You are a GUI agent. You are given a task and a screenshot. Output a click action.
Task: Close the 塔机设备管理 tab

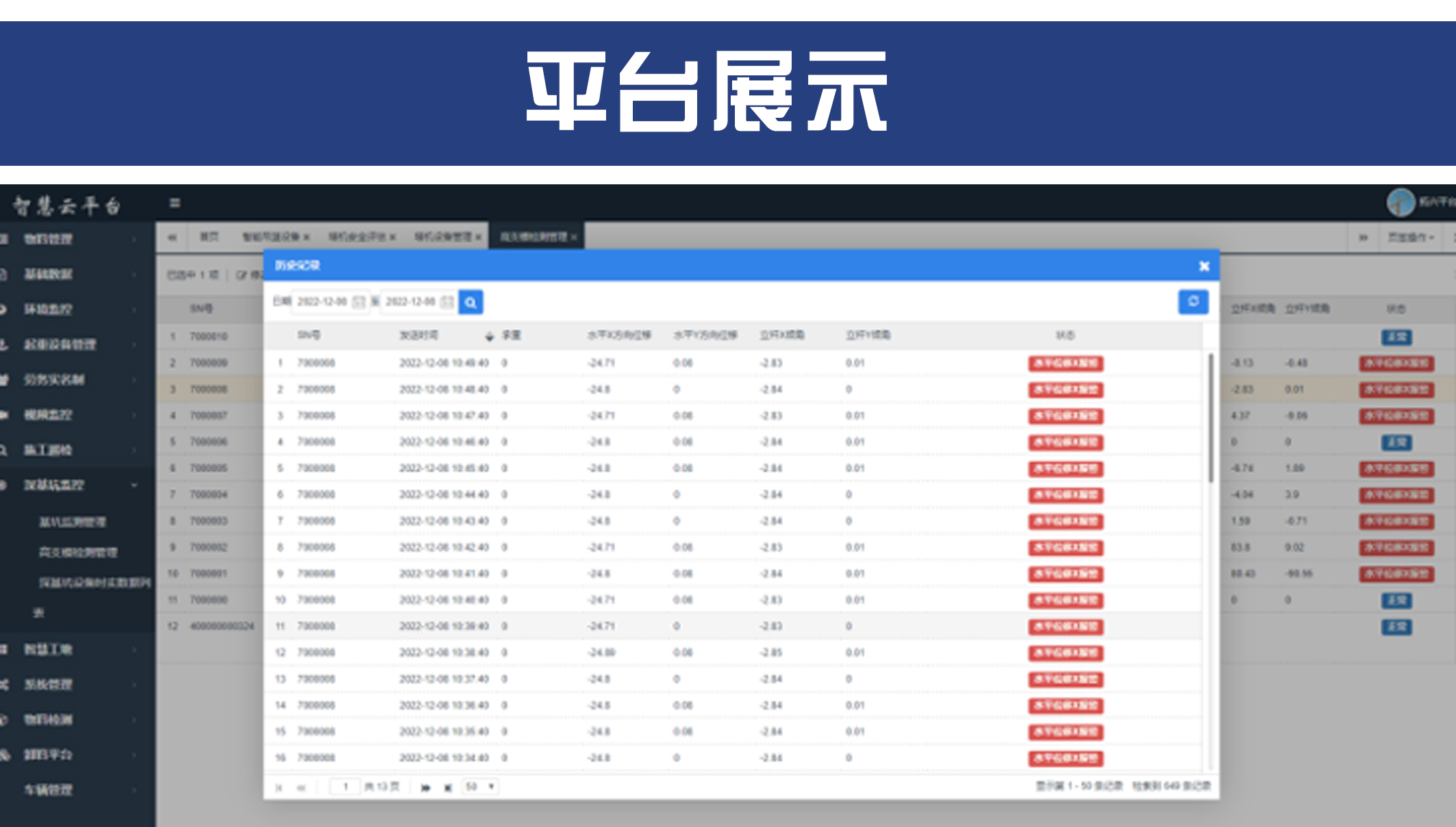[478, 237]
